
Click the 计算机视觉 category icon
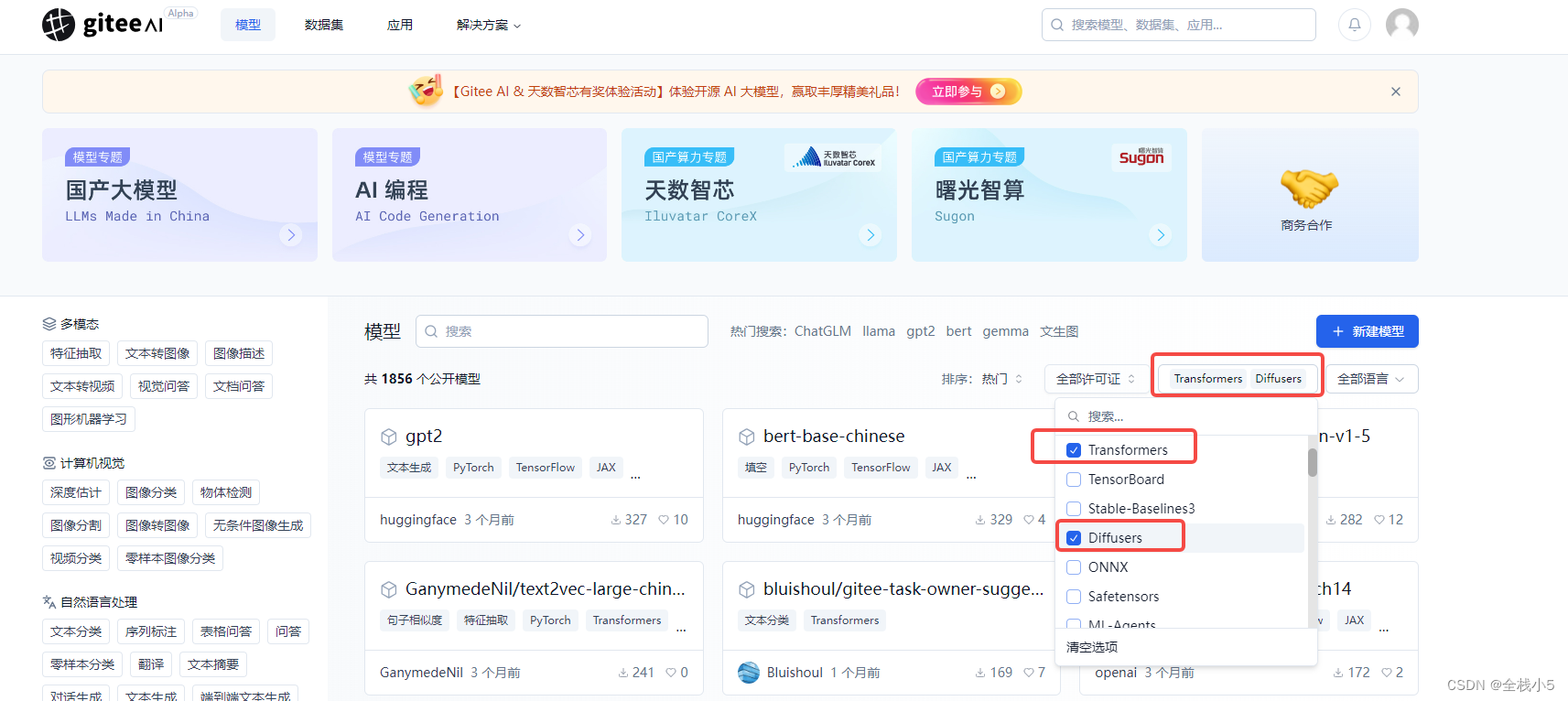click(x=49, y=463)
